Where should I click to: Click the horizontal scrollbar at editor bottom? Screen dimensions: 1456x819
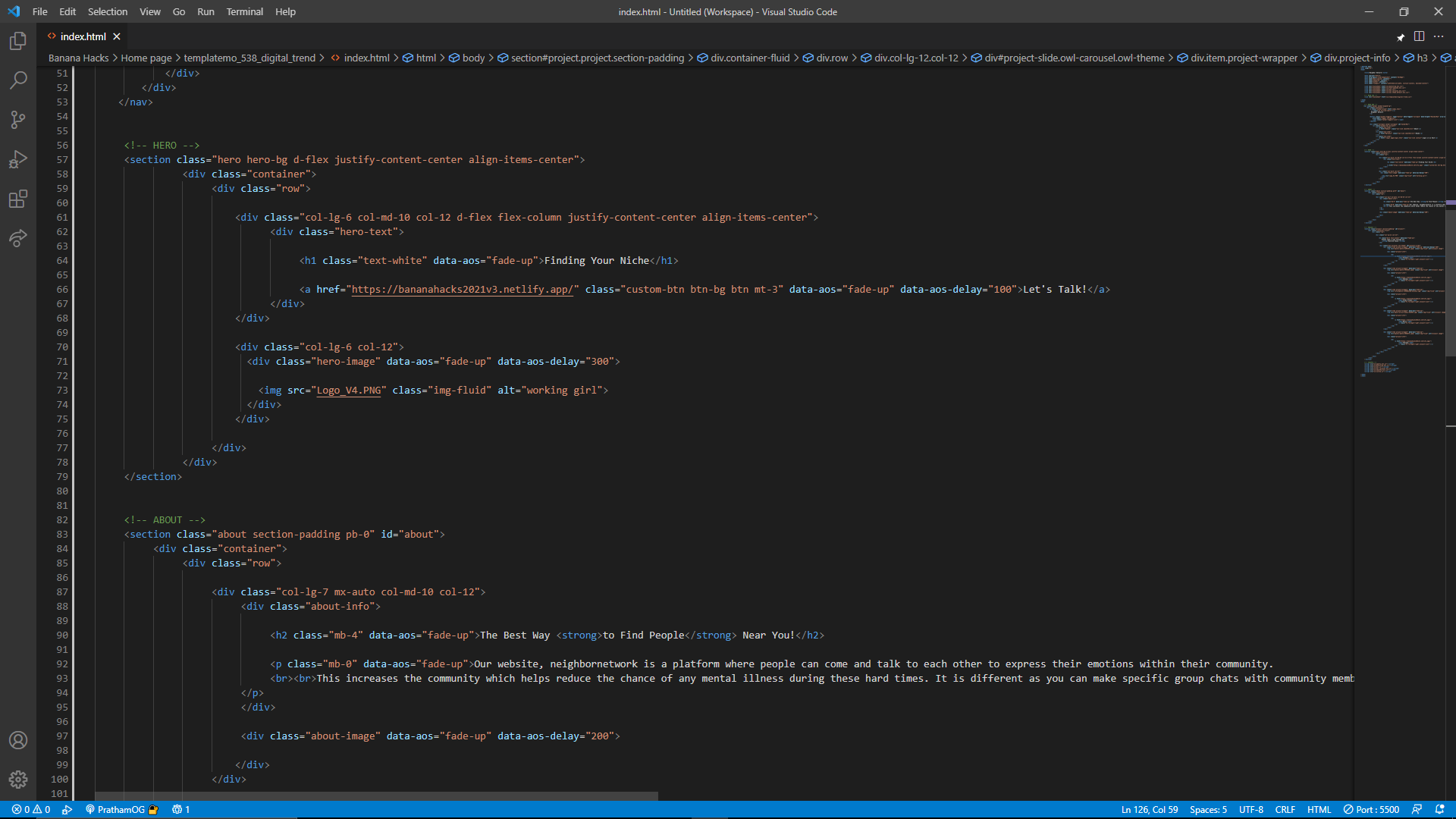377,795
